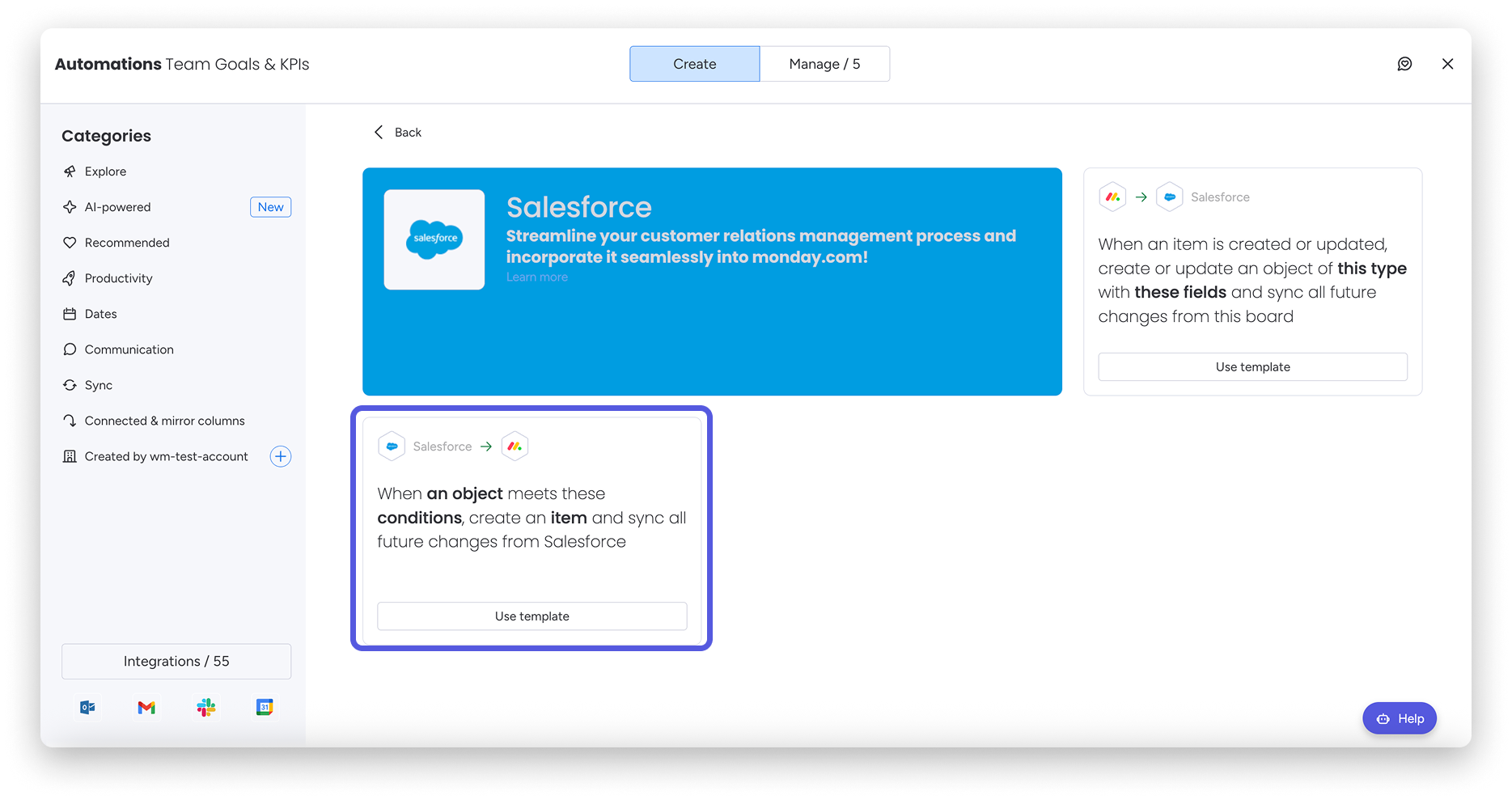The image size is (1512, 800).
Task: Click the Back arrow icon
Action: coord(379,132)
